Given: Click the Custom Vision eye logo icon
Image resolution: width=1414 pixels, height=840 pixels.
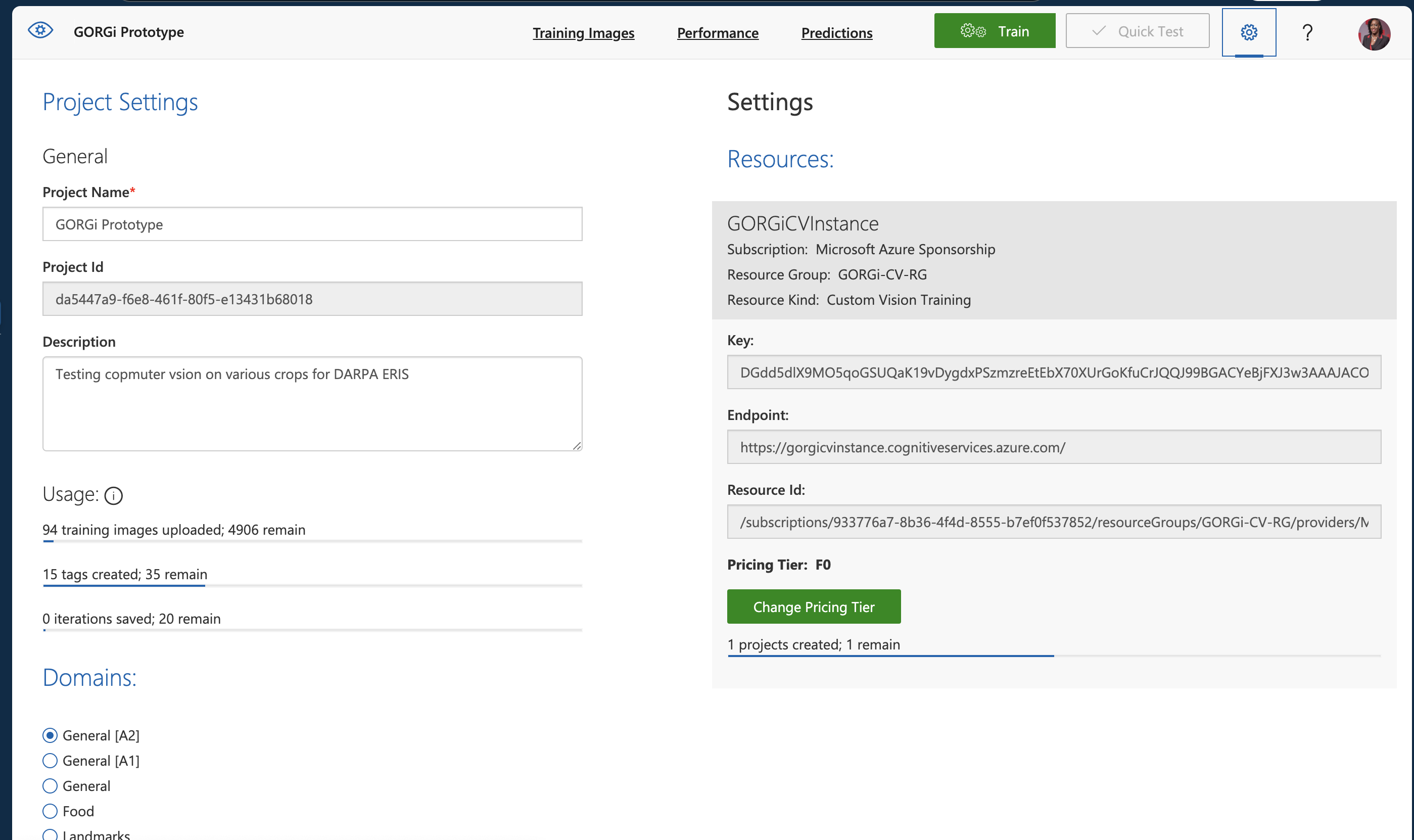Looking at the screenshot, I should [x=40, y=30].
